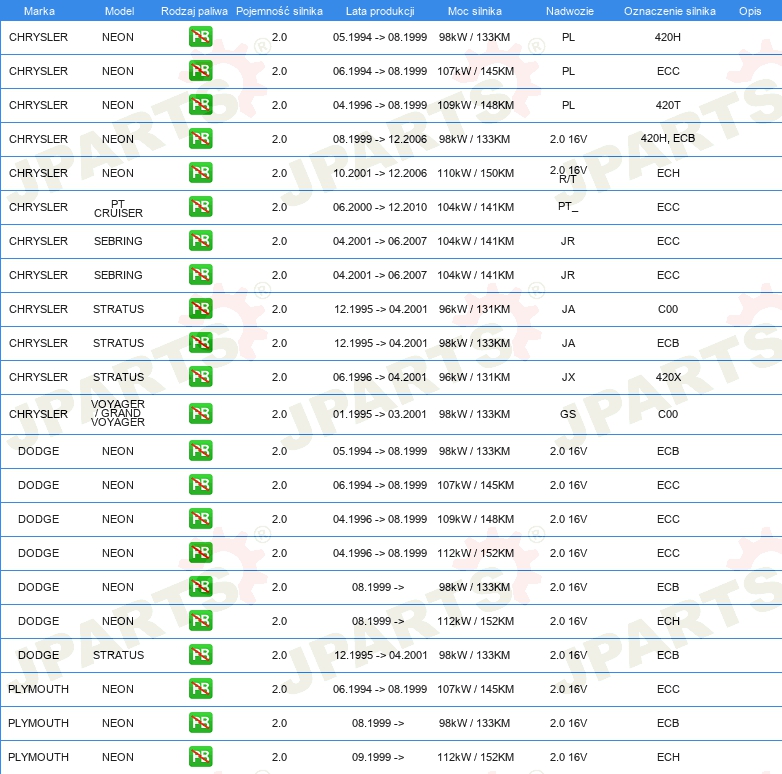
Task: Click the Moc silnika column header
Action: point(475,11)
